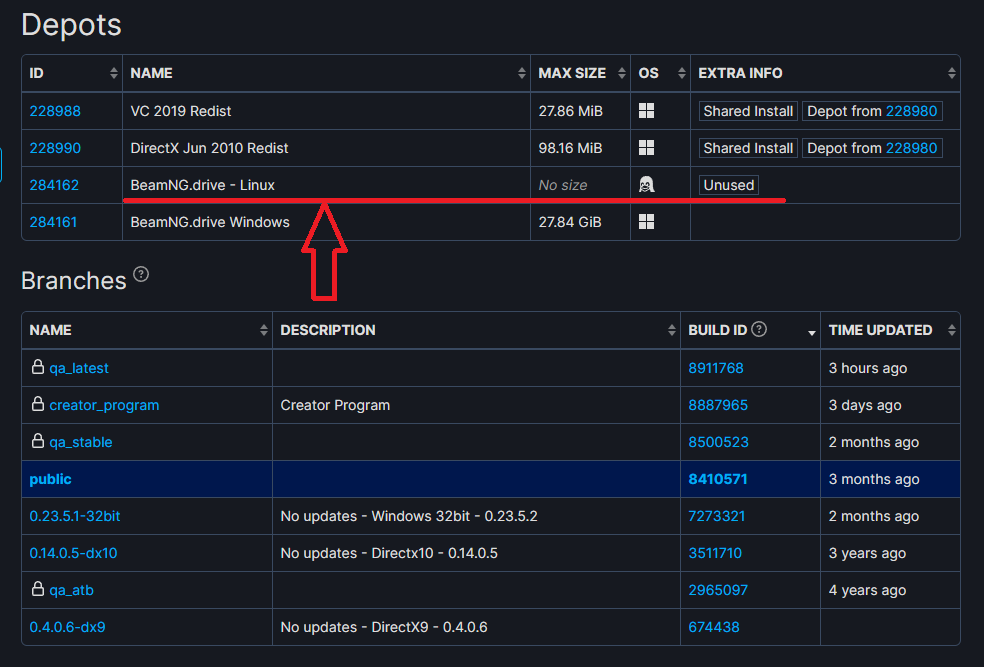The width and height of the screenshot is (984, 667).
Task: Click "No updates - Directx10 - 0.14.0.5" description
Action: click(x=389, y=553)
